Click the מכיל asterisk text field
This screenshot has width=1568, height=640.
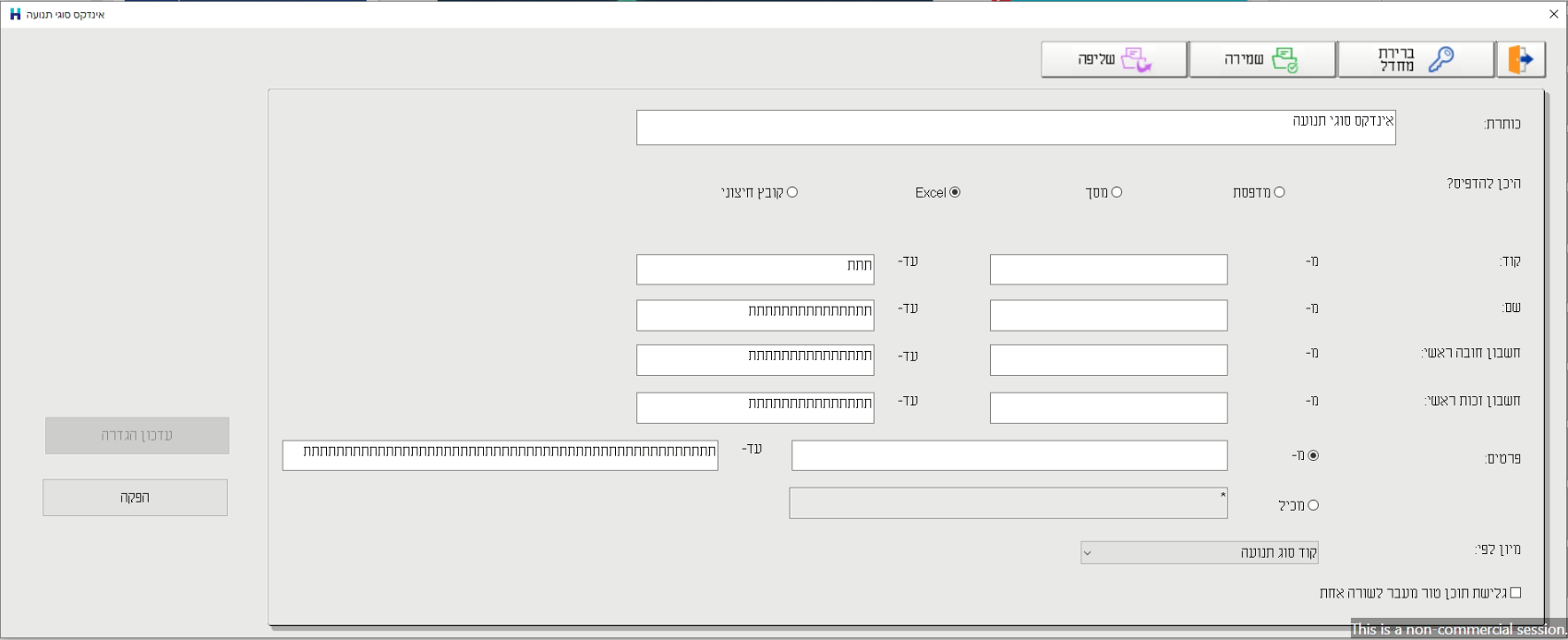pyautogui.click(x=1008, y=503)
